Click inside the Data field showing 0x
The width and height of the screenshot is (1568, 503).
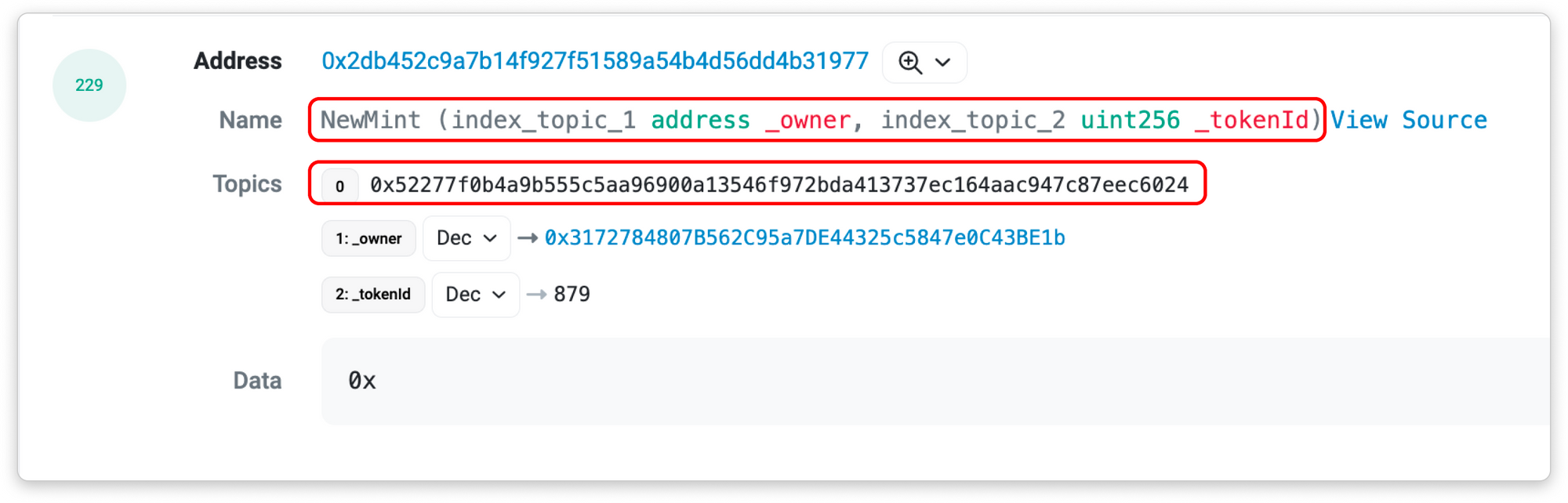click(x=933, y=382)
